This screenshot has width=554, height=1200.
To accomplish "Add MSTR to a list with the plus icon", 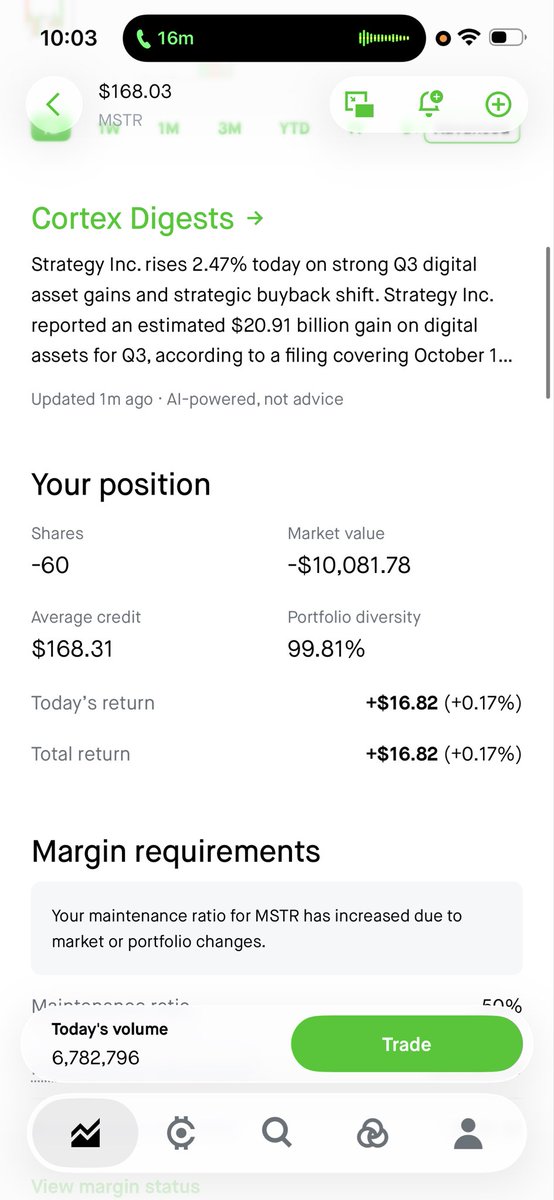I will tap(497, 104).
